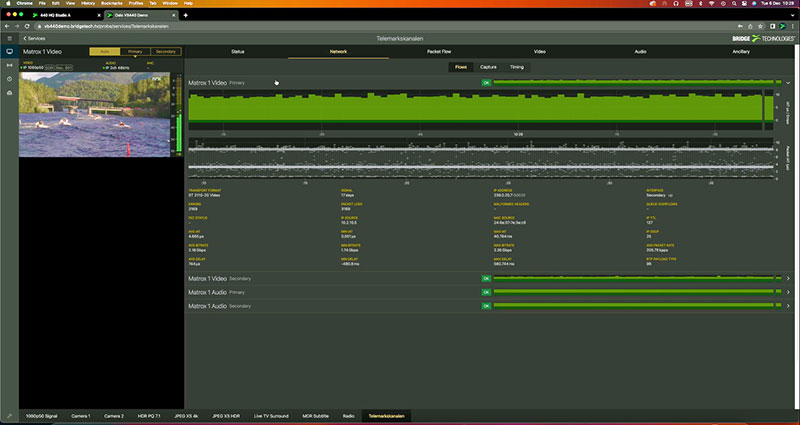Image resolution: width=800 pixels, height=425 pixels.
Task: Click the wrench icon at bottom left
Action: point(9,415)
